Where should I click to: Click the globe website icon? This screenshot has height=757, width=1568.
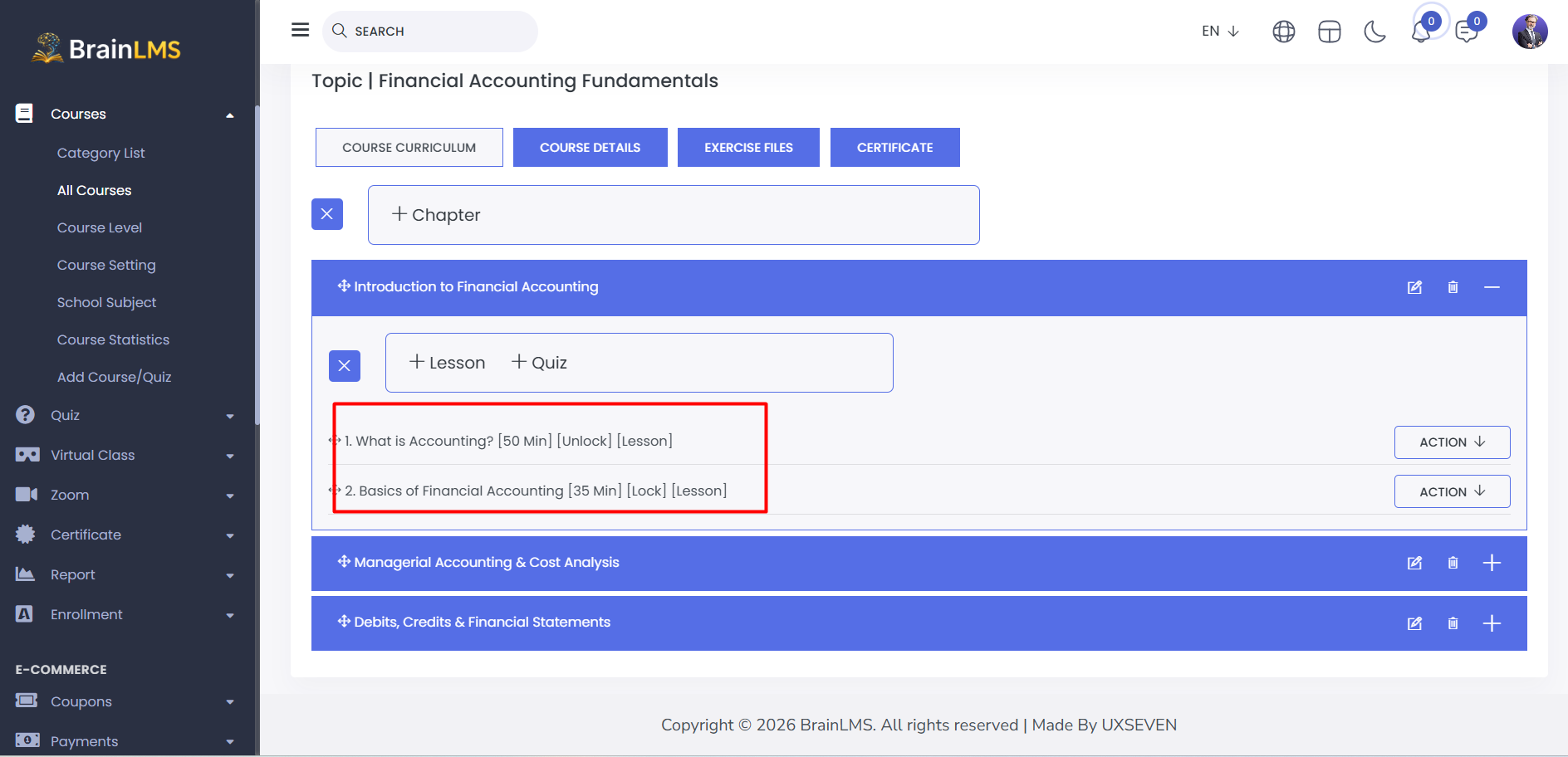click(x=1283, y=32)
